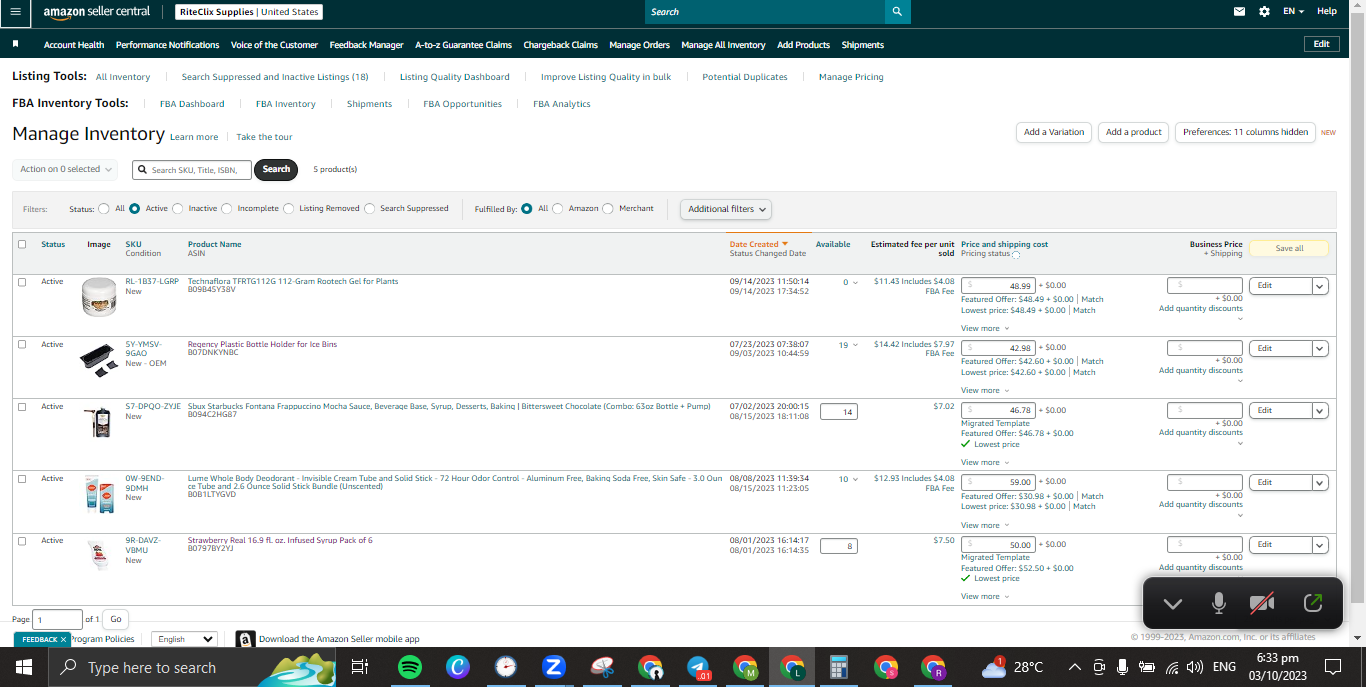Open Account Health menu
The image size is (1366, 687).
point(74,45)
